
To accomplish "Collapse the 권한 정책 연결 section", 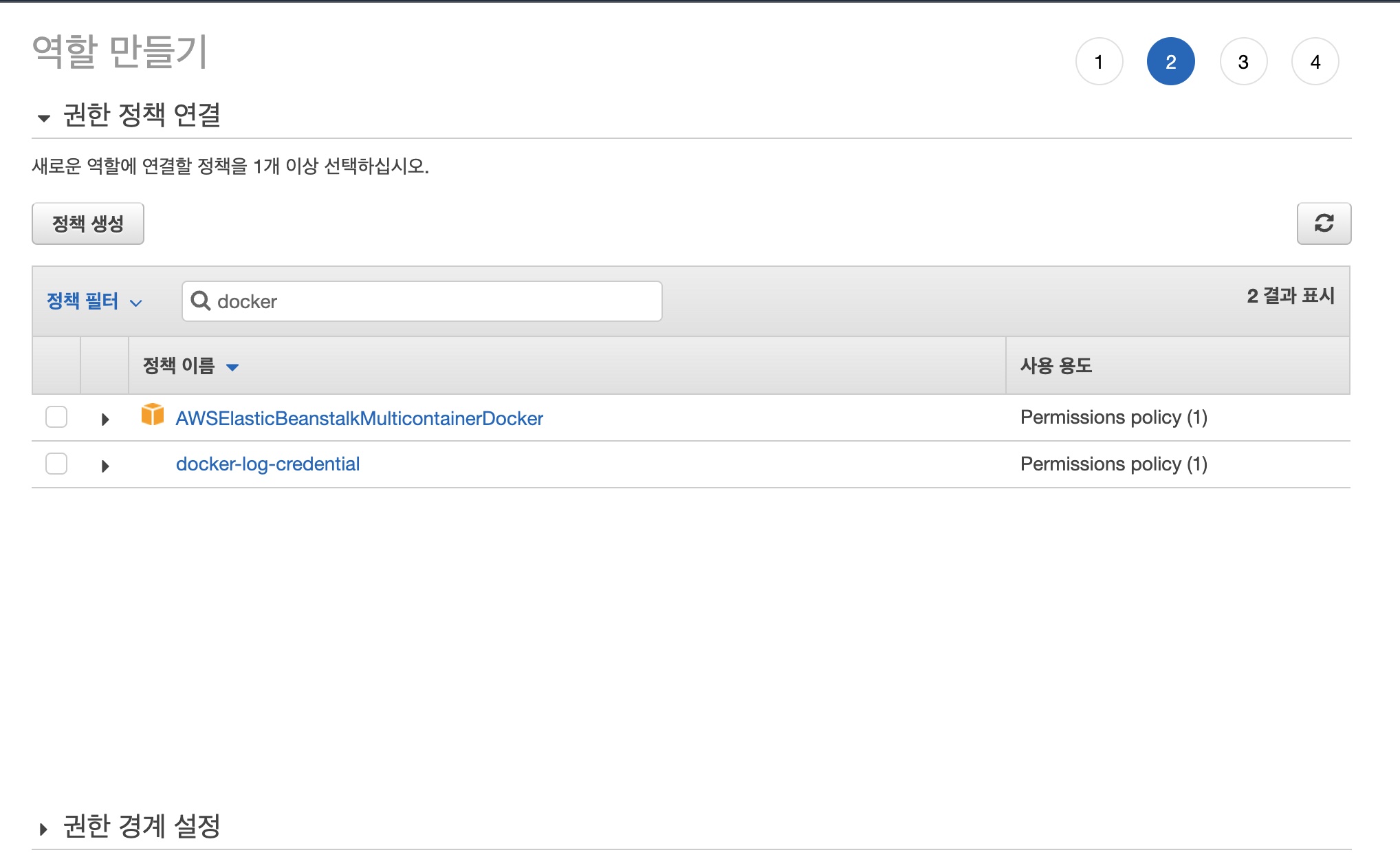I will (44, 118).
